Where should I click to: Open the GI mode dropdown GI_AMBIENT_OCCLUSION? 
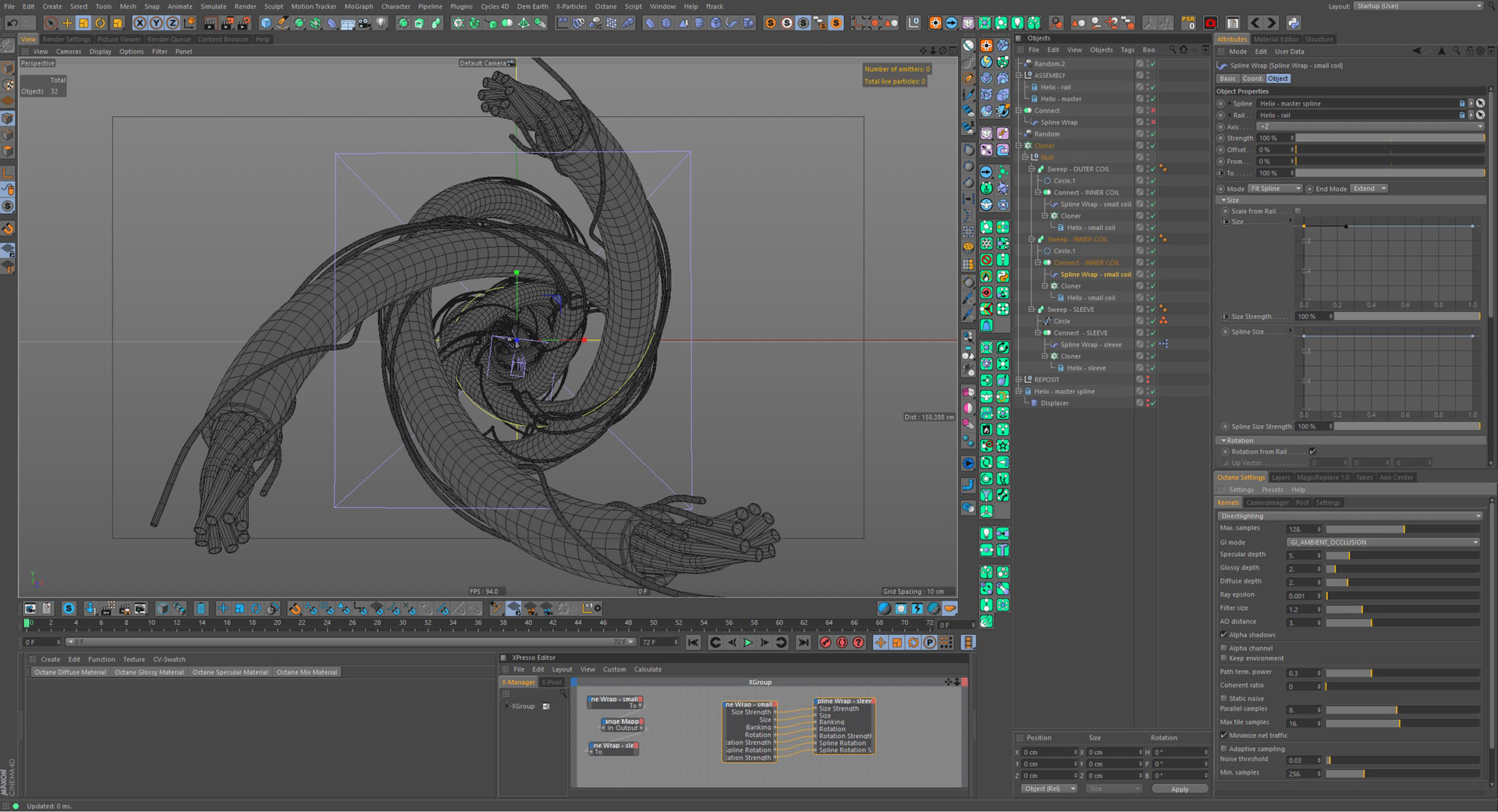click(1383, 543)
